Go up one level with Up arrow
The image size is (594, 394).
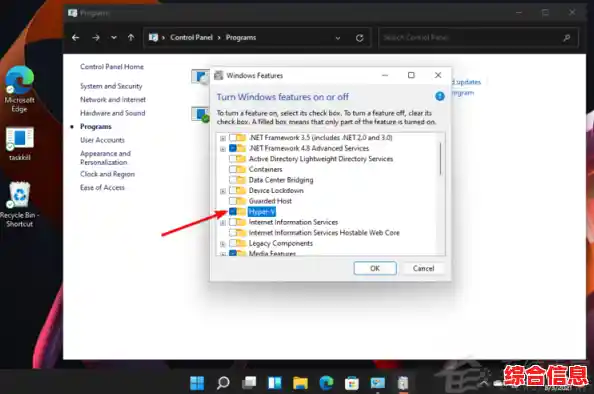131,38
